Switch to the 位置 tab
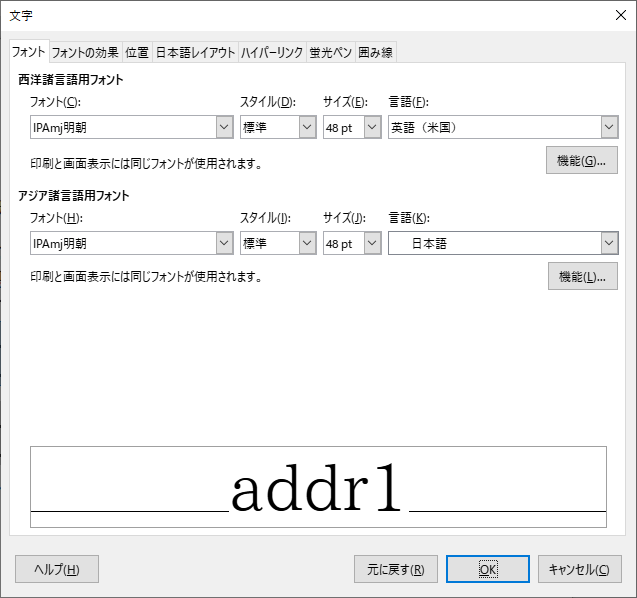This screenshot has height=598, width=637. (137, 52)
